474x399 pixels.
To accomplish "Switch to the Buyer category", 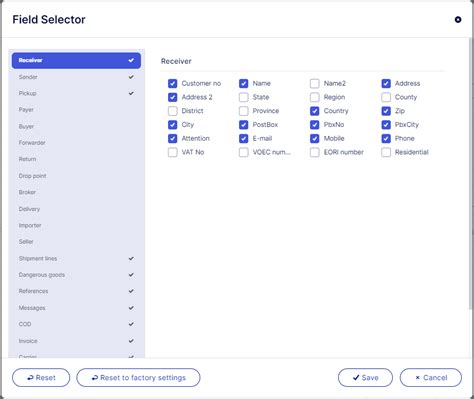I will coord(76,126).
